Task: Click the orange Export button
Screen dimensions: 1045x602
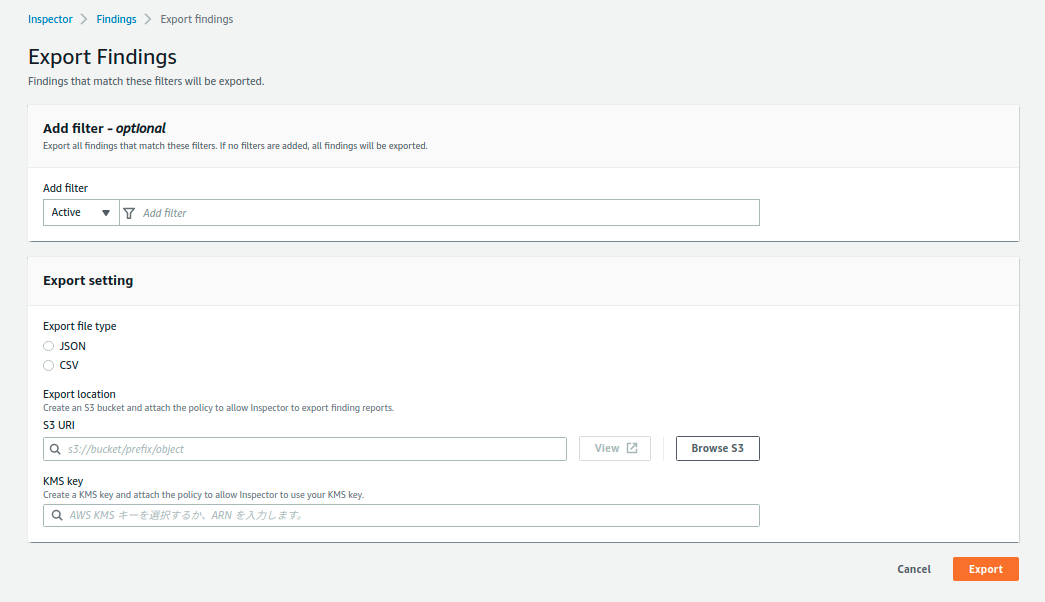Action: (985, 569)
